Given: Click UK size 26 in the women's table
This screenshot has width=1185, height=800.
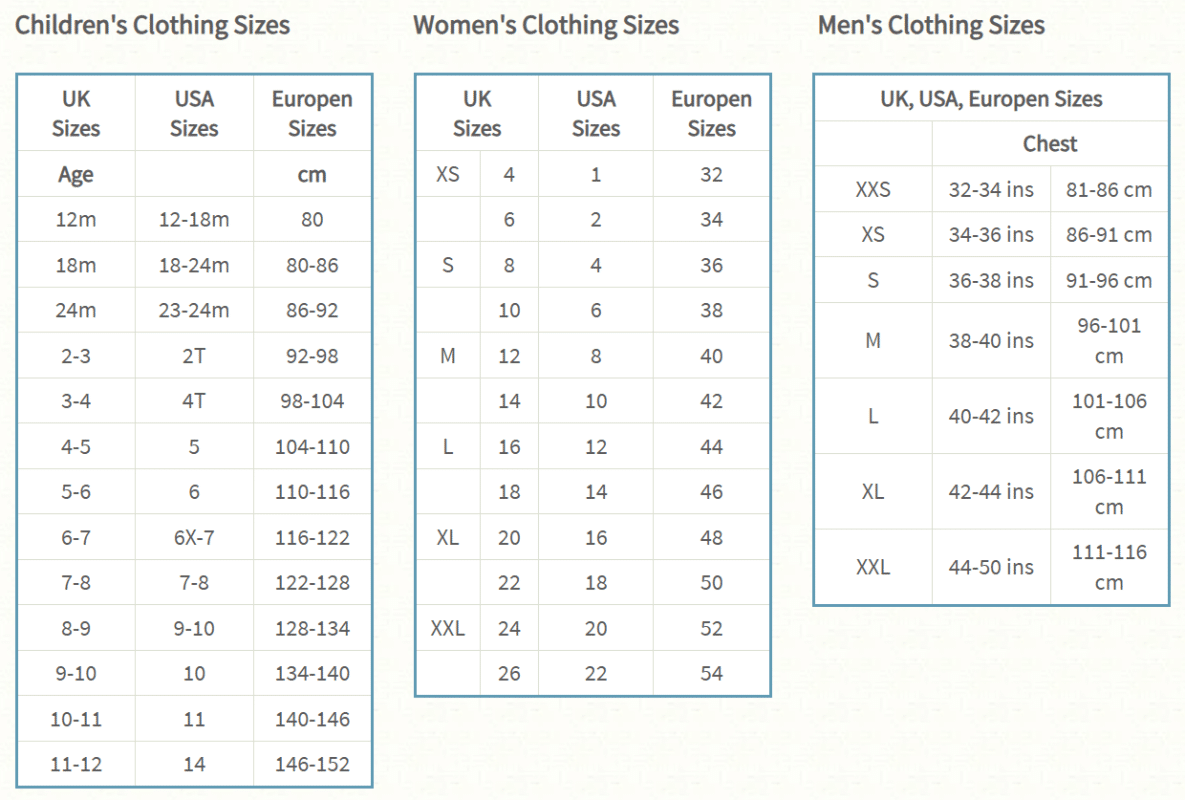Looking at the screenshot, I should tap(509, 674).
